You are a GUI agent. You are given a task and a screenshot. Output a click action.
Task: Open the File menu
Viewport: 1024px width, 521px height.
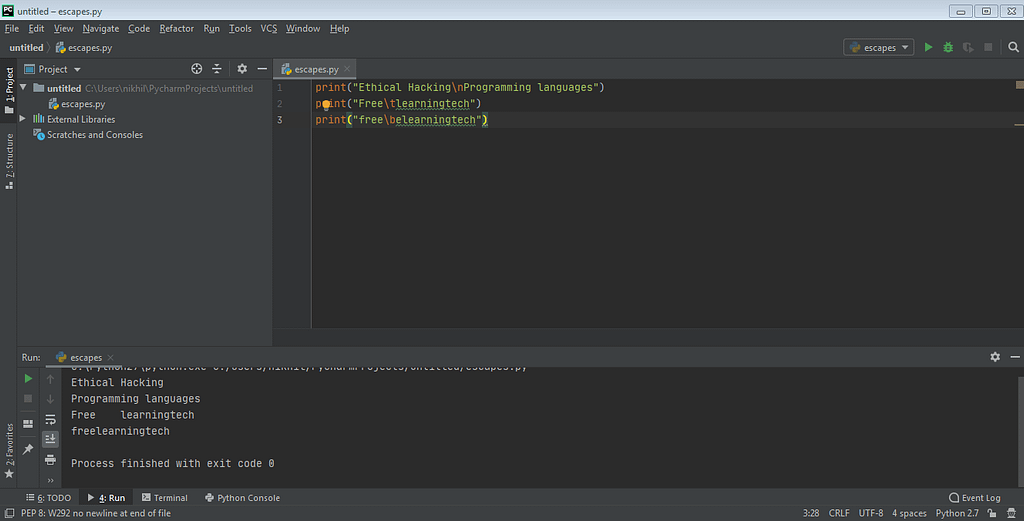tap(12, 28)
